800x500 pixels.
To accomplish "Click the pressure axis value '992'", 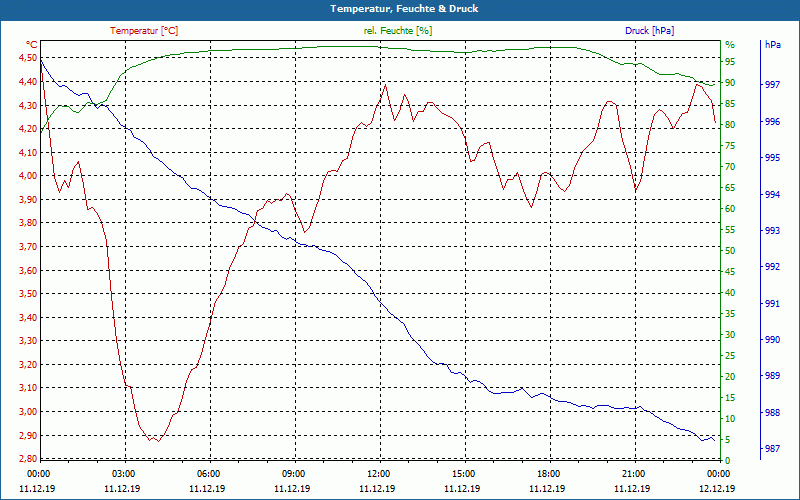I will pyautogui.click(x=772, y=266).
